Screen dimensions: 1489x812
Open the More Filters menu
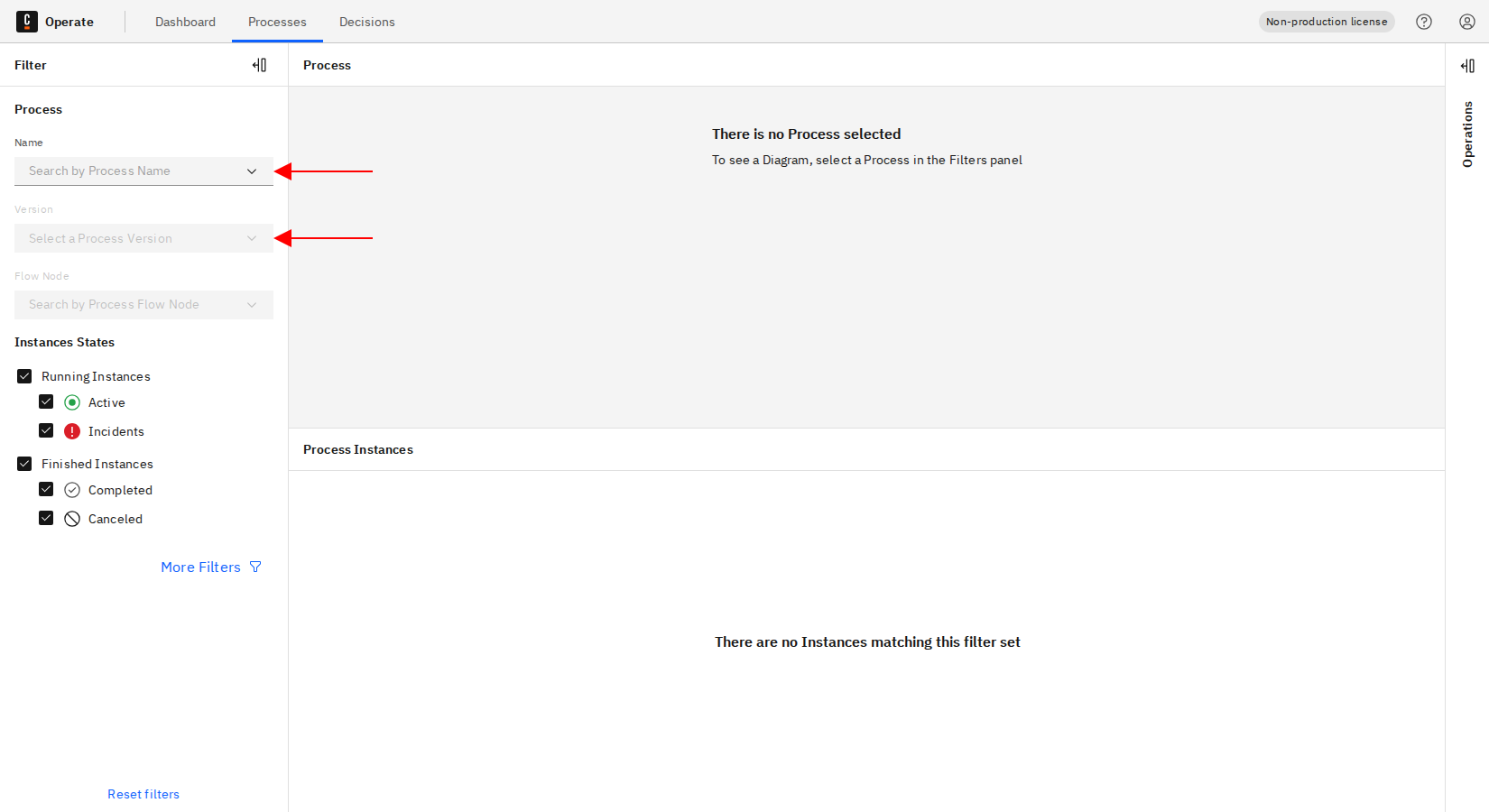(200, 567)
